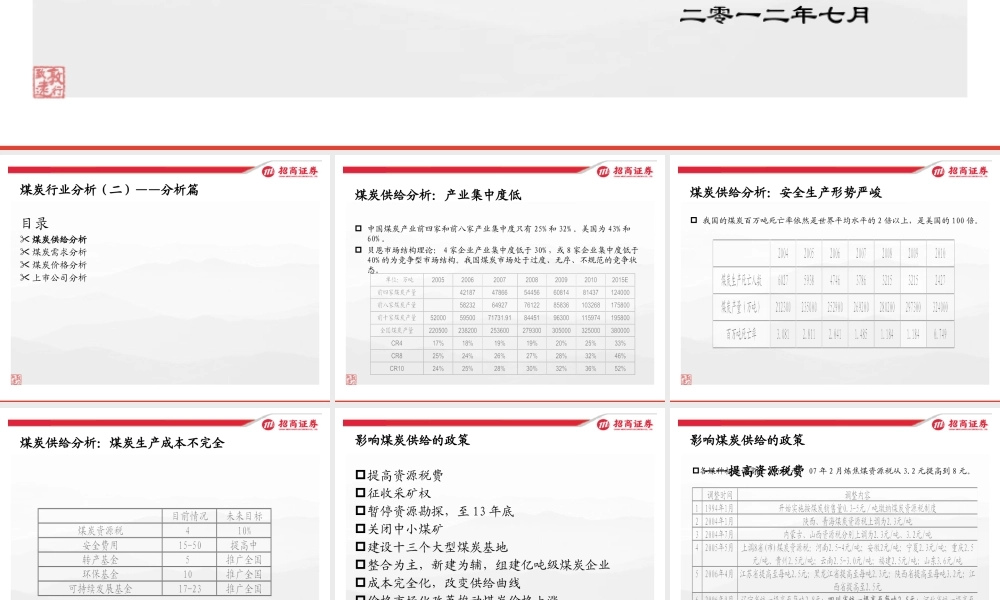Screen dimensions: 1000x600
Task: Click the 2006年4月 table row
Action: (834, 580)
